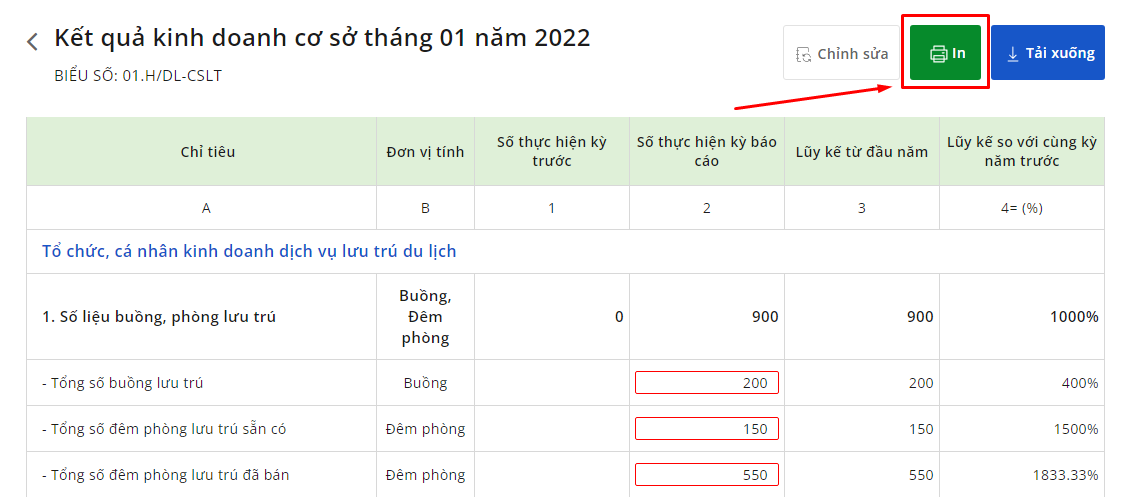Download the report via Tải xuống
Viewport: 1131px width, 497px height.
(1047, 53)
